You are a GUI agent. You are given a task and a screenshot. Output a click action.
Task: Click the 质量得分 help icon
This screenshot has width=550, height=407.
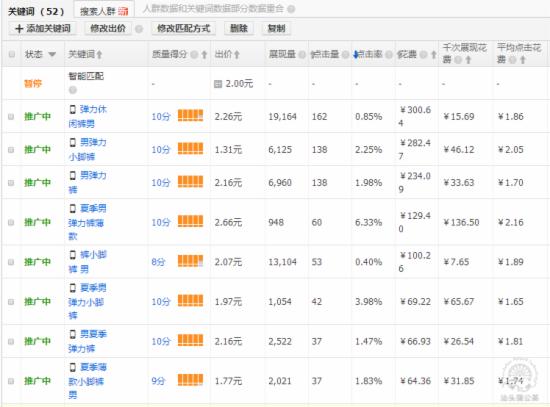tap(194, 54)
